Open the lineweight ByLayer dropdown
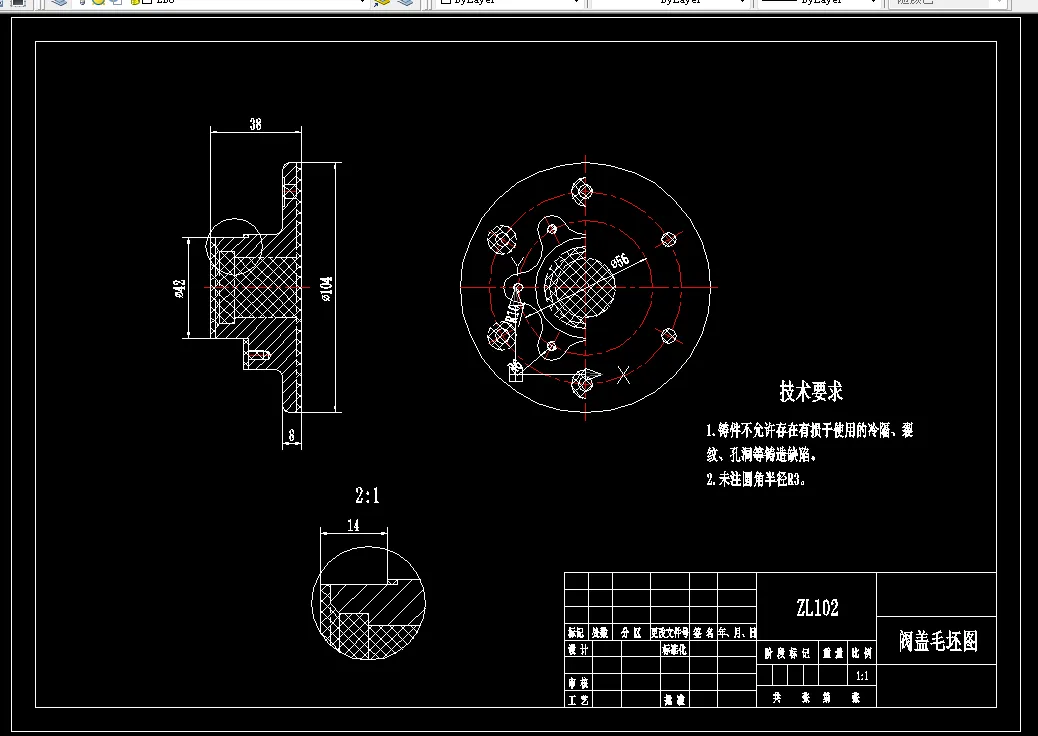Image resolution: width=1038 pixels, height=736 pixels. click(x=818, y=2)
